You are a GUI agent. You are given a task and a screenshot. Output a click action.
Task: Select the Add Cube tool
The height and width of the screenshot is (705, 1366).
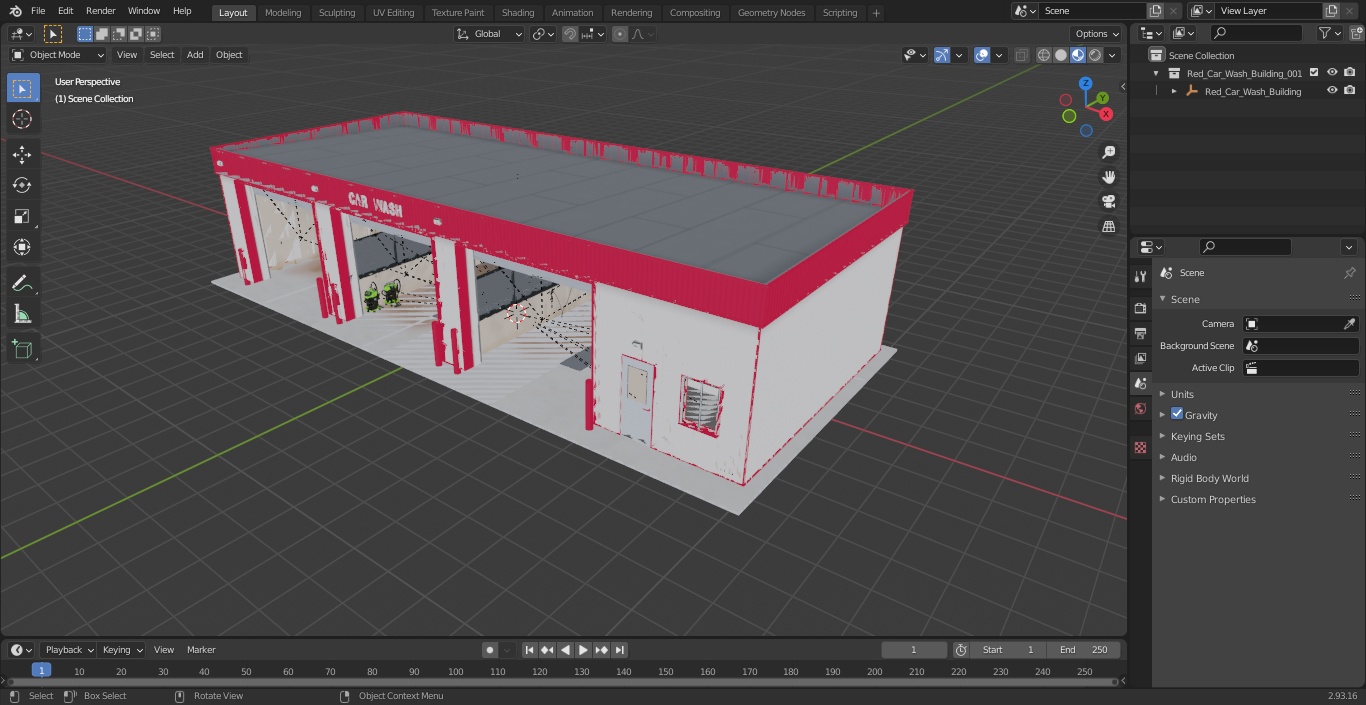coord(22,349)
